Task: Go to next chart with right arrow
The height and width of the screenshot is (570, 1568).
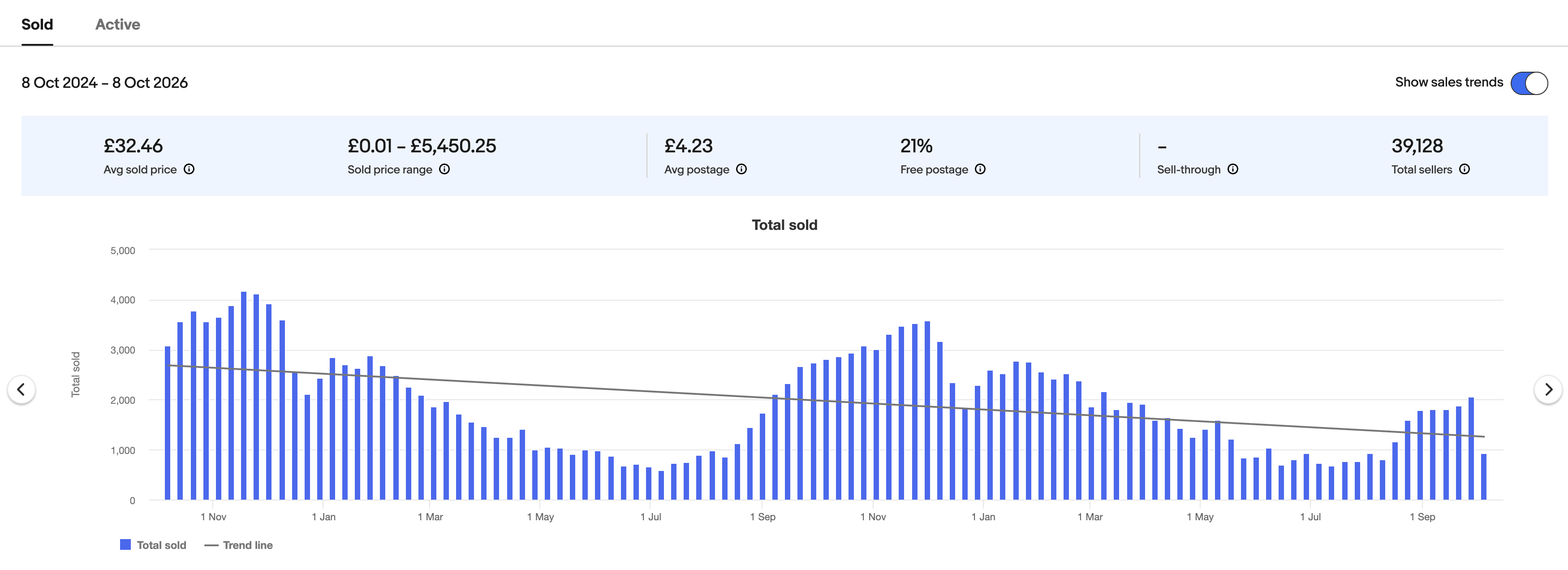Action: (x=1548, y=389)
